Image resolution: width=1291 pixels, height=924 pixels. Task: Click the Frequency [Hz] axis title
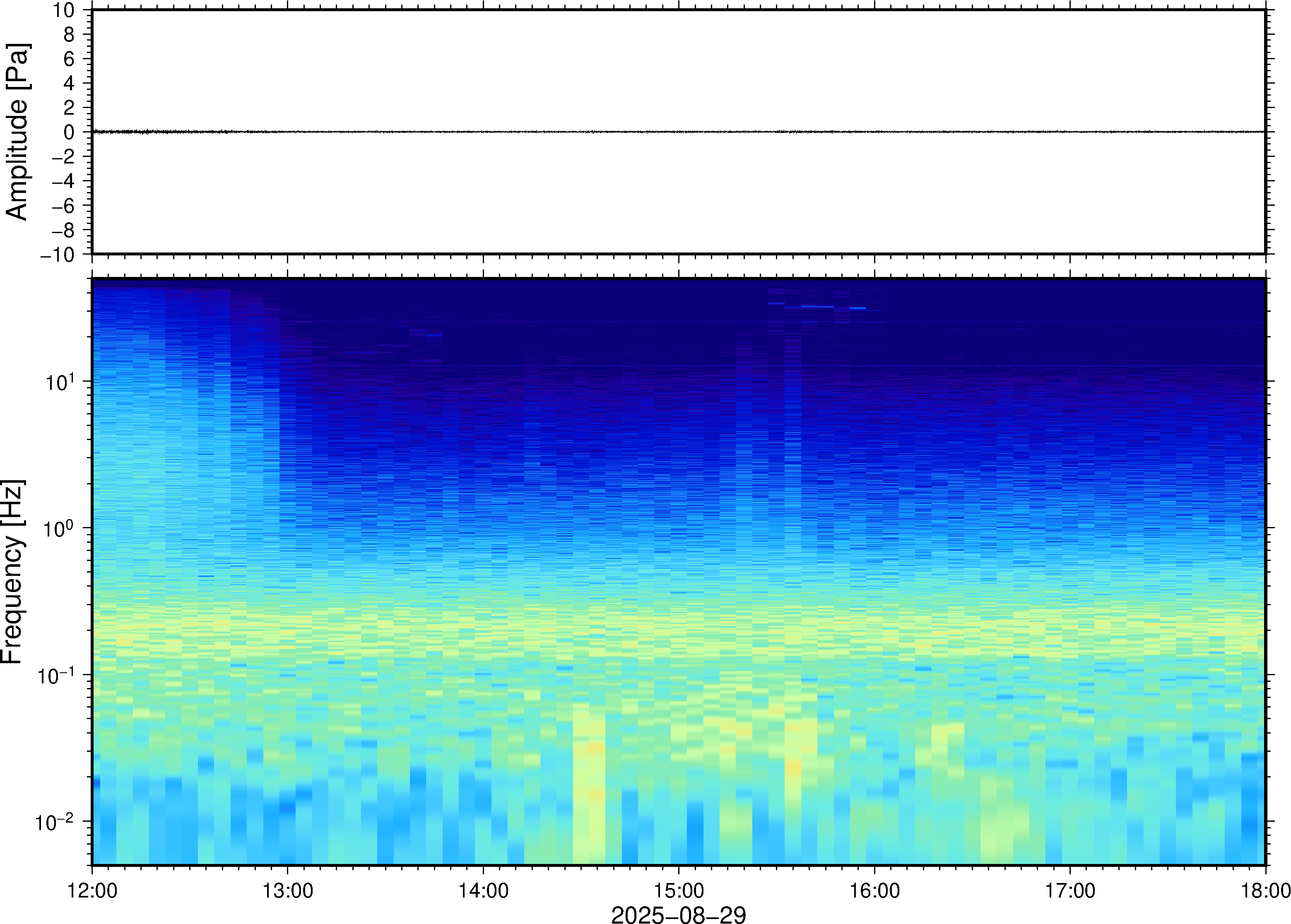[12, 572]
